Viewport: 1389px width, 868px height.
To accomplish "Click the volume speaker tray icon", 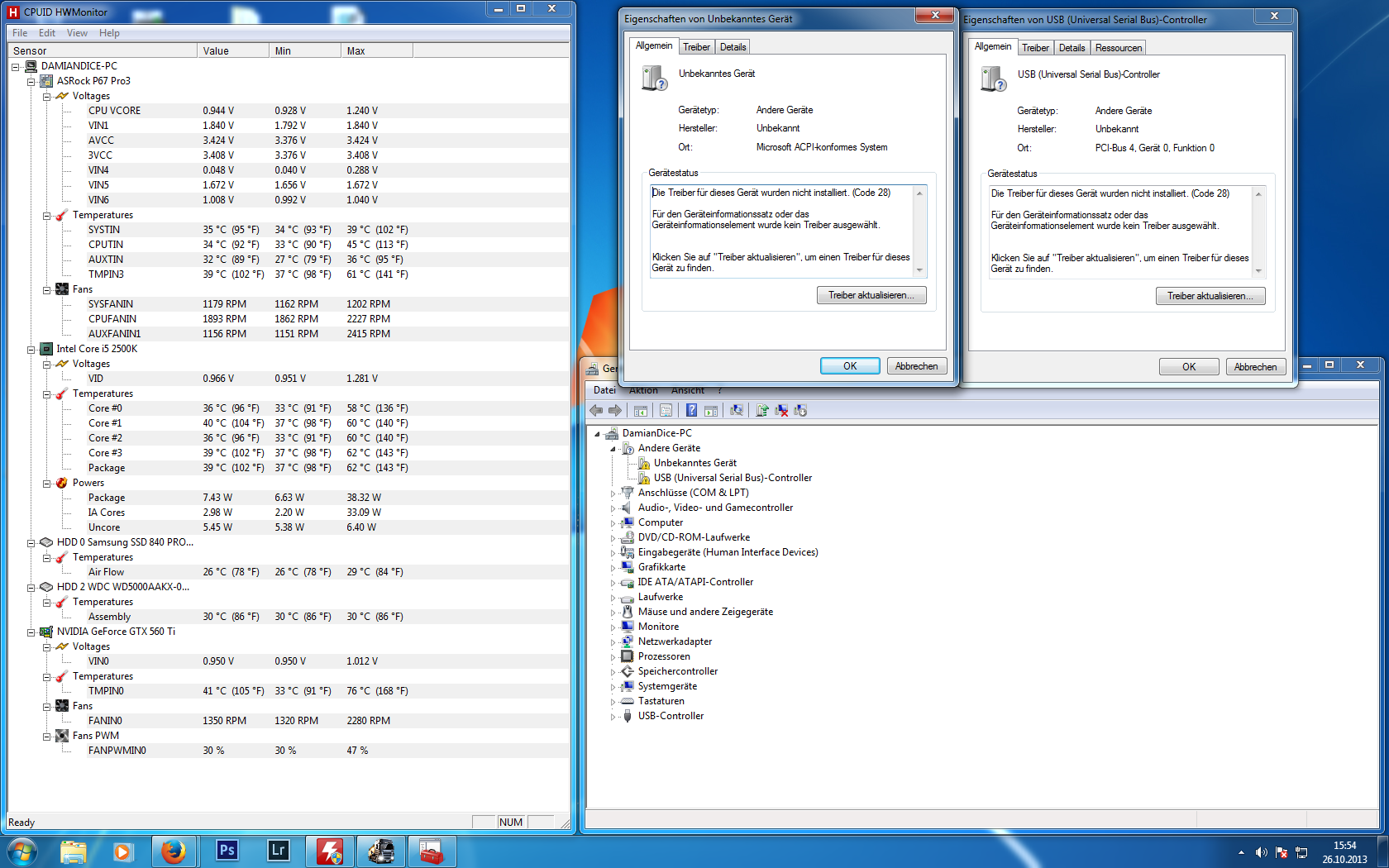I will 1261,852.
